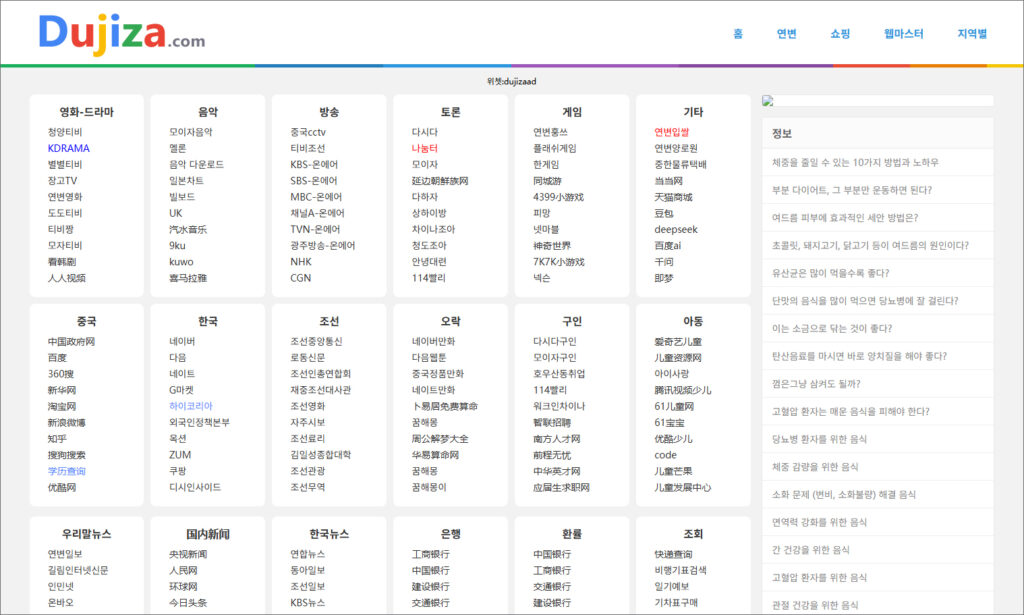
Task: Open MBC-온에어 broadcast link
Action: [316, 197]
